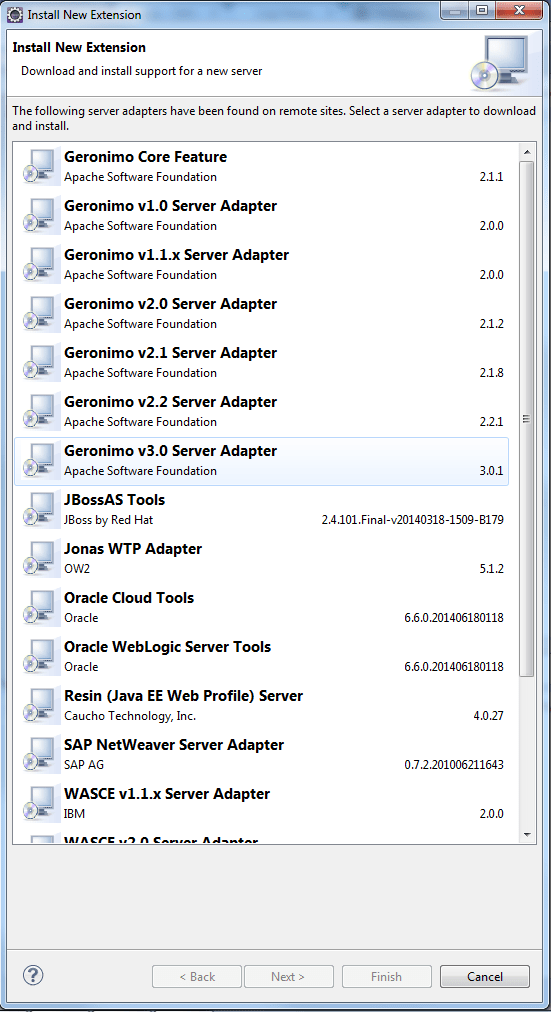Click version 2.1.1 of Geronimo Core Feature
The width and height of the screenshot is (551, 1012).
point(492,177)
